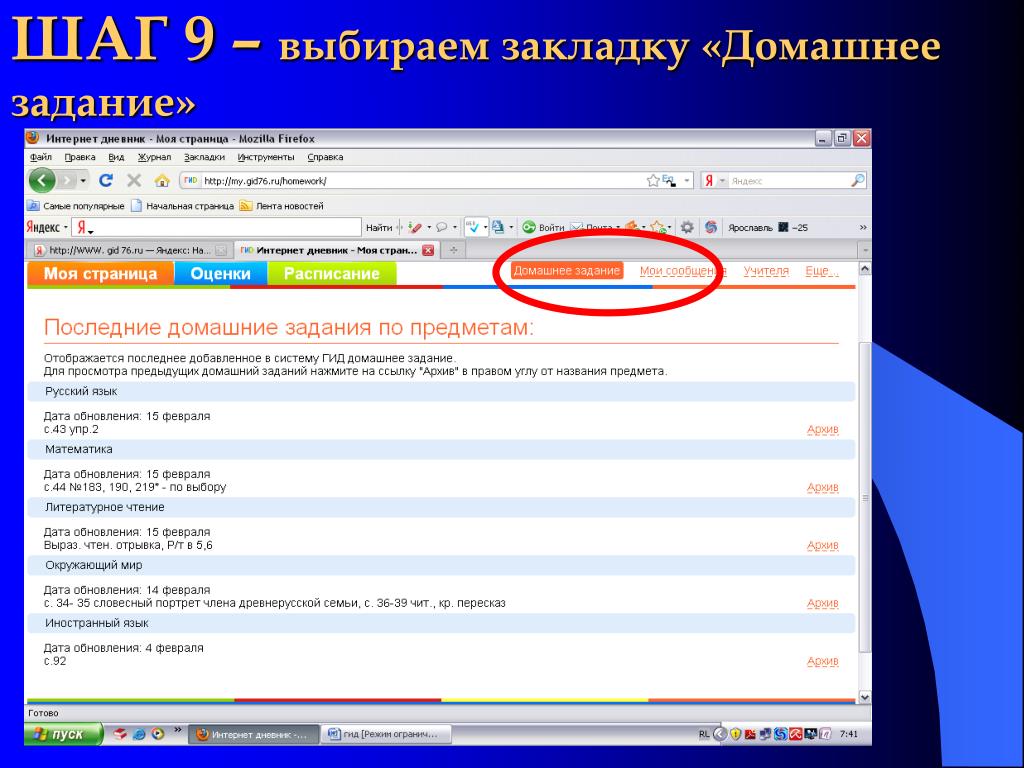Open the Лента новостей feed bookmark
Screen dimensions: 1024x768
[x=281, y=206]
